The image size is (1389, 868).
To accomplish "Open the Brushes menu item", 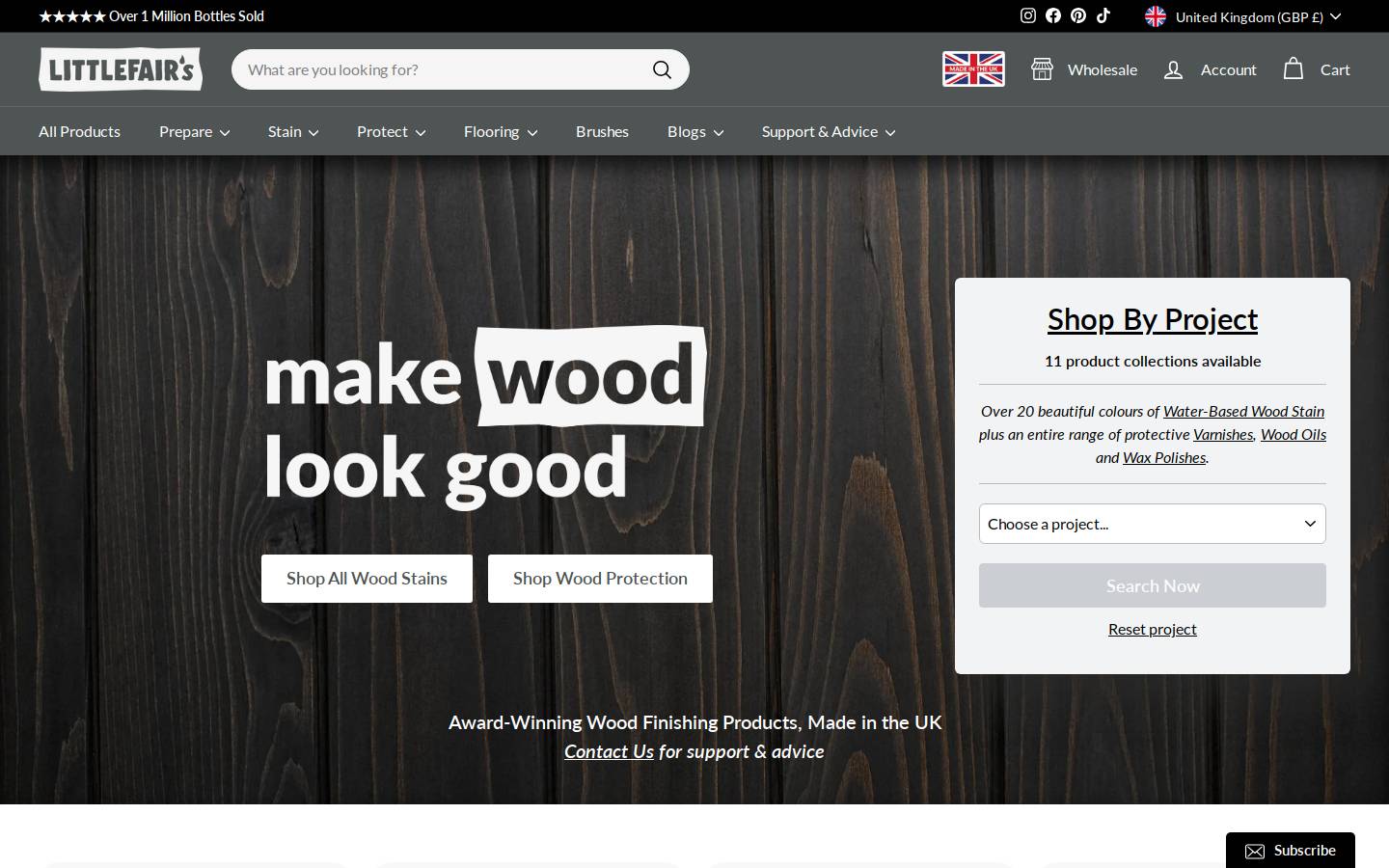I will pyautogui.click(x=602, y=131).
